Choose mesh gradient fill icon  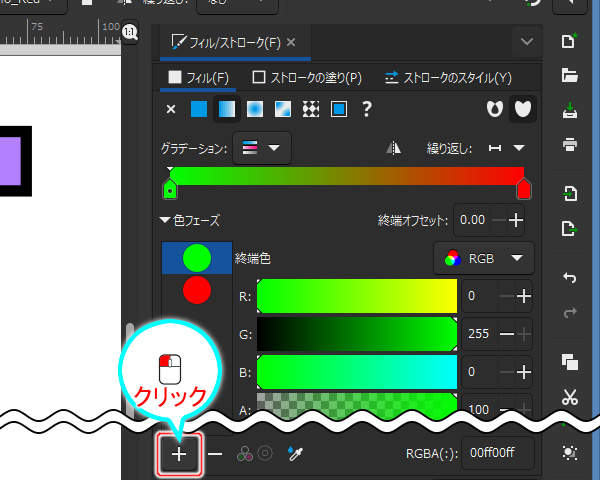[x=283, y=109]
